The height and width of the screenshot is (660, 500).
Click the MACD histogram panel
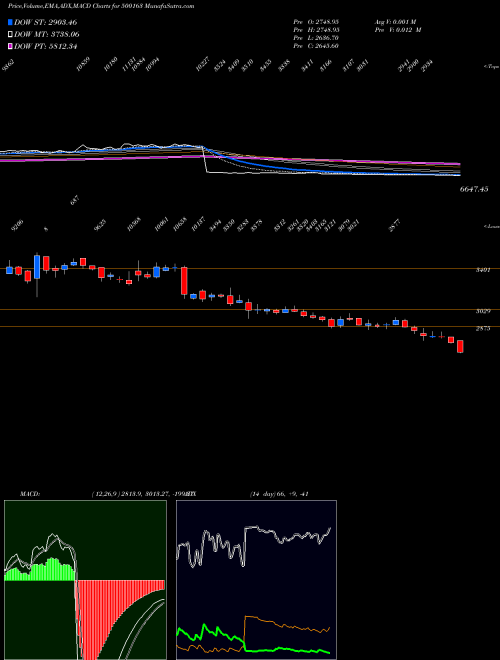pyautogui.click(x=85, y=580)
